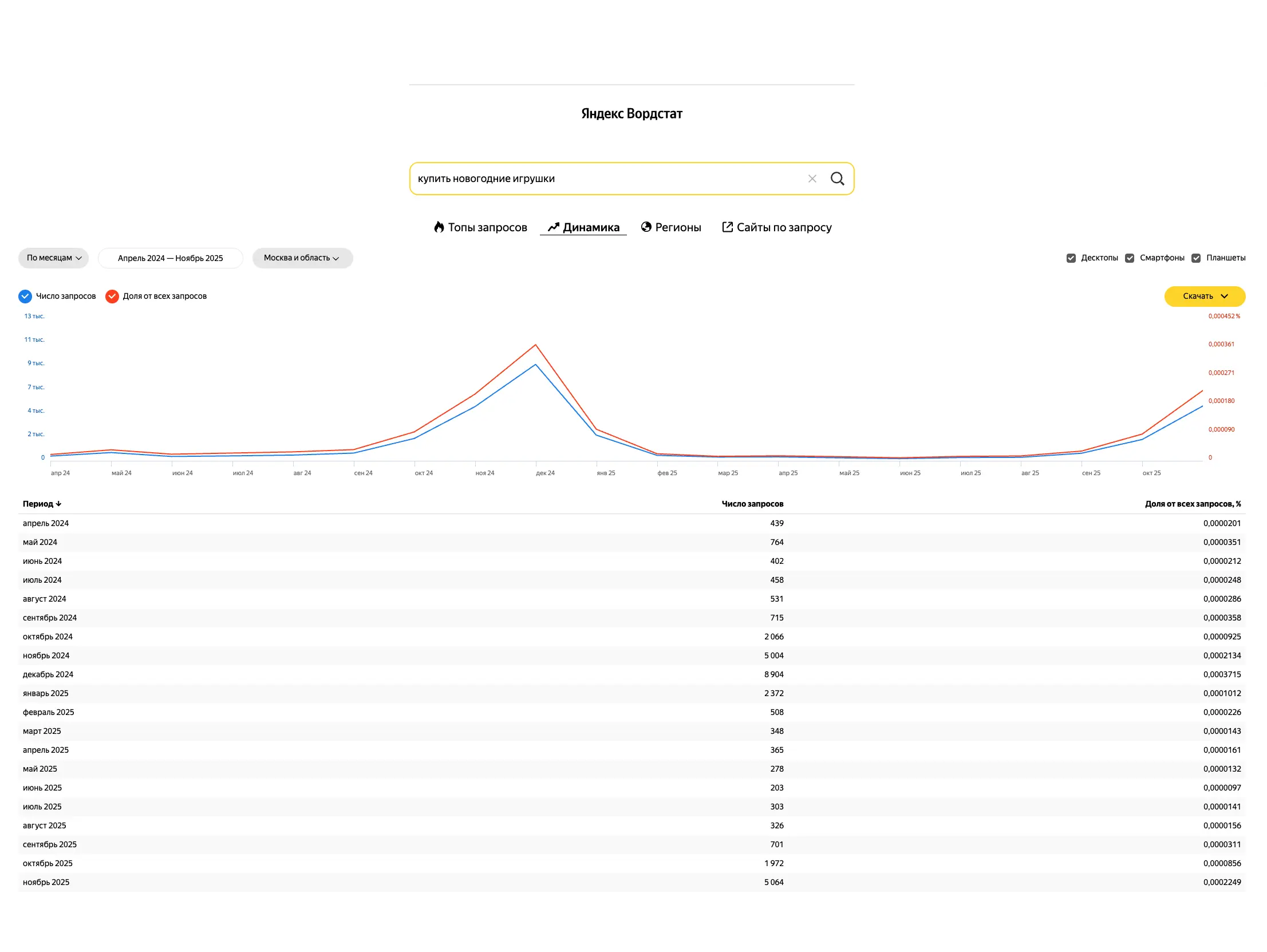Open the Апрель 2024 — Ноябрь 2025 date range

(x=170, y=258)
